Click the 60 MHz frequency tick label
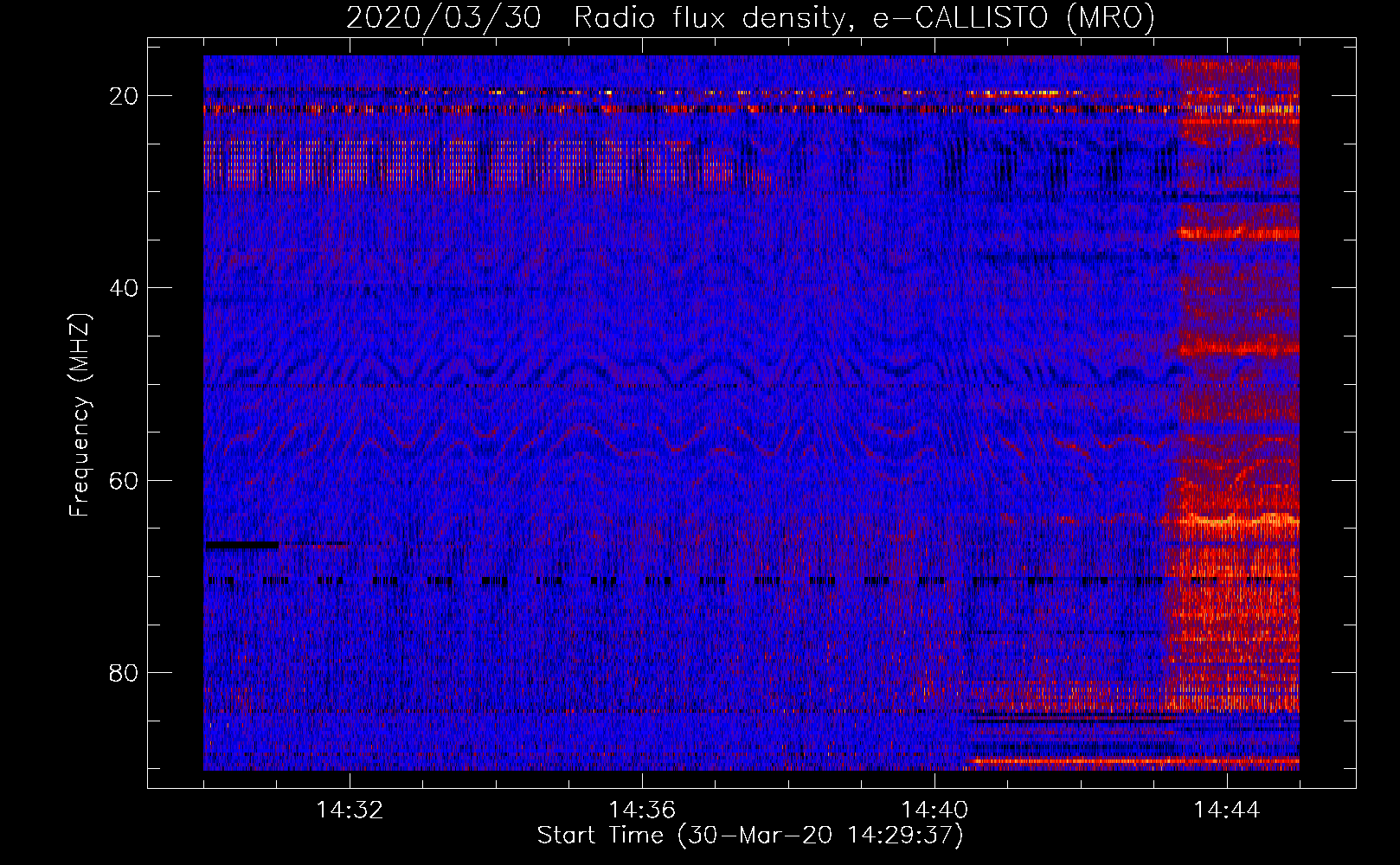The image size is (1400, 865). pos(124,480)
